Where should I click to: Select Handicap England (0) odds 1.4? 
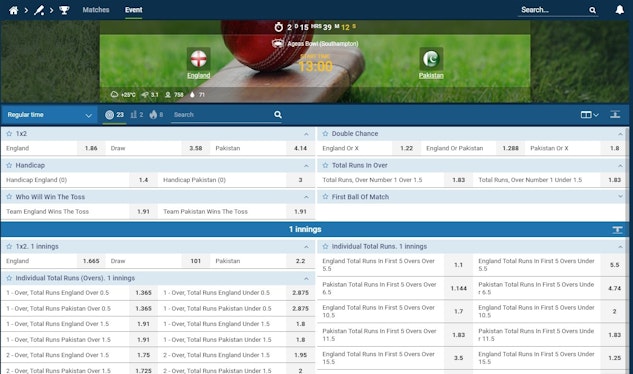[x=143, y=180]
